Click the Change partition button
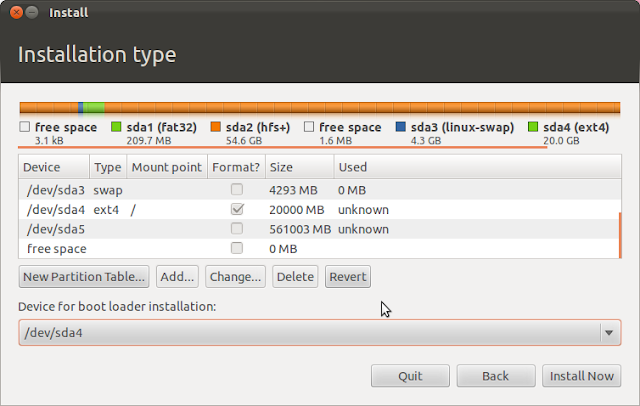The image size is (640, 406). (235, 277)
